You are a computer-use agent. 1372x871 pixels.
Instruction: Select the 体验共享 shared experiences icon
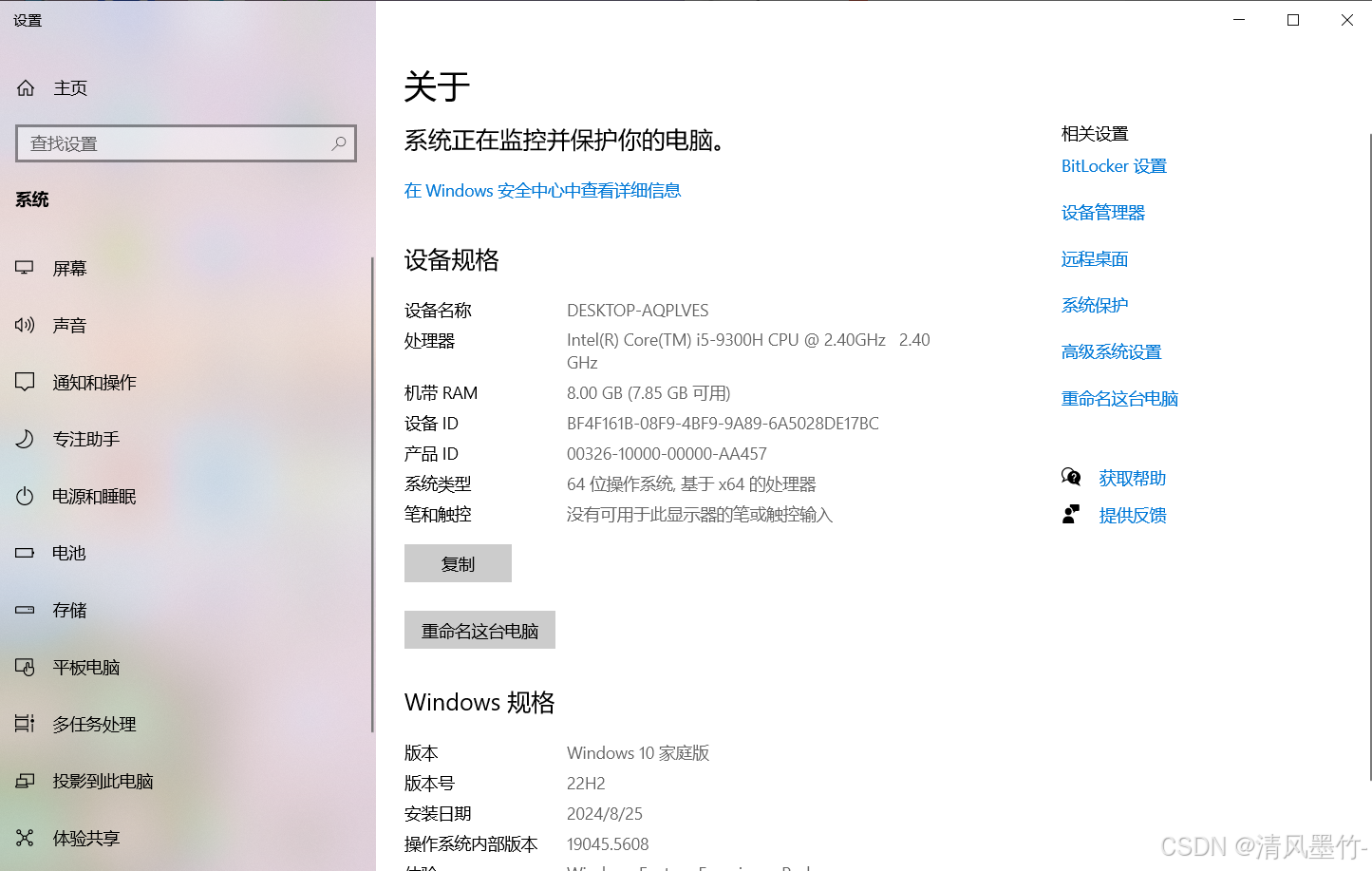(x=25, y=838)
